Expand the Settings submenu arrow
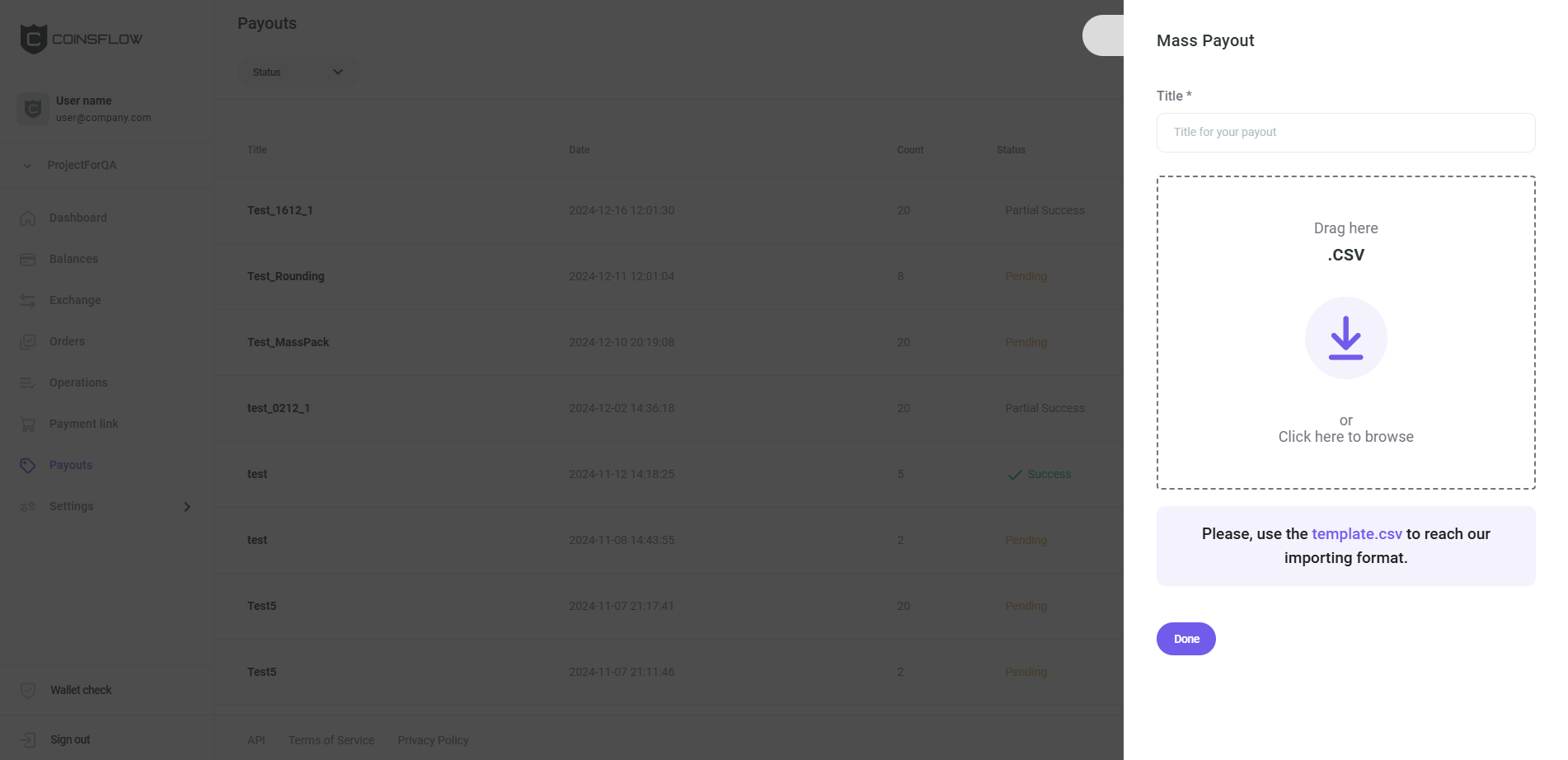The height and width of the screenshot is (760, 1568). click(187, 507)
